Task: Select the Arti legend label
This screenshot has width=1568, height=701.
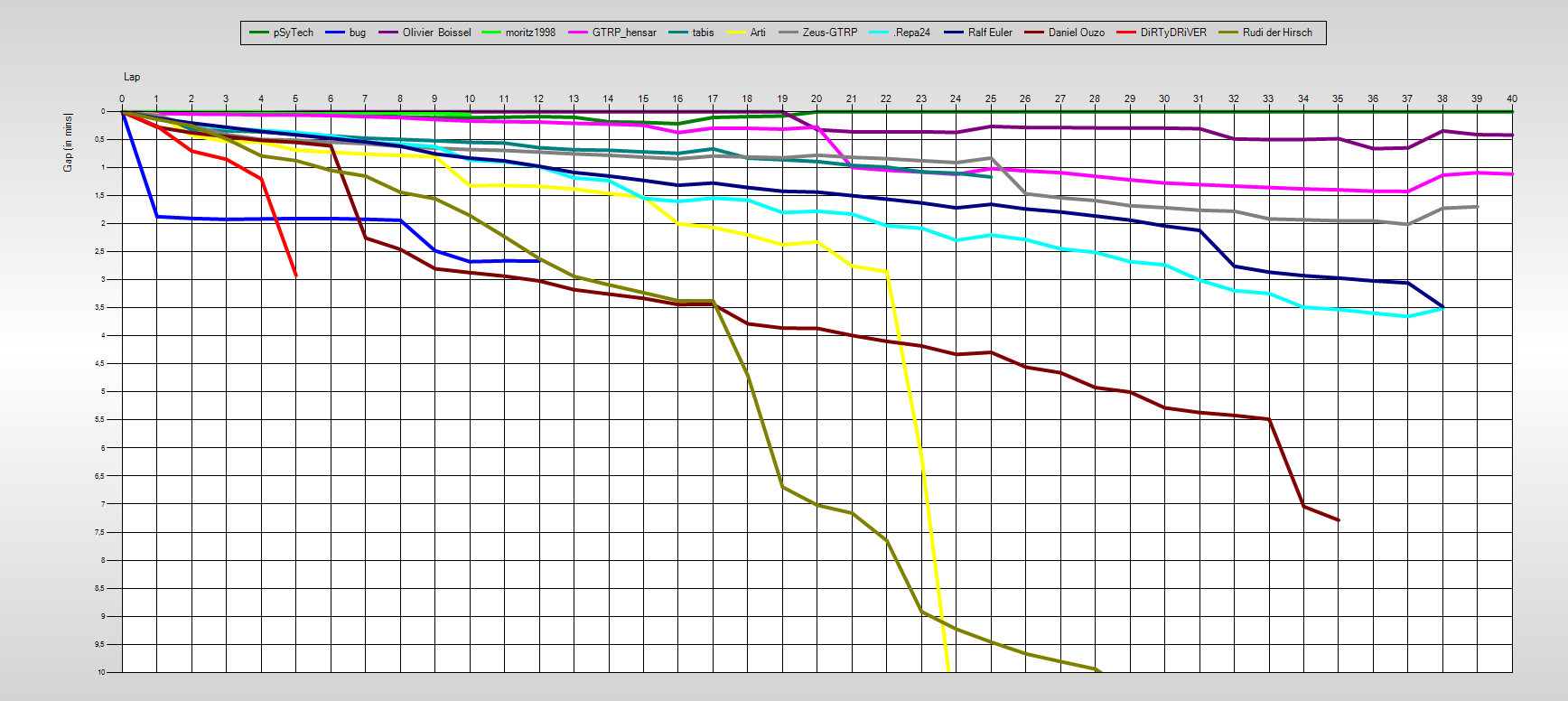Action: pyautogui.click(x=758, y=33)
